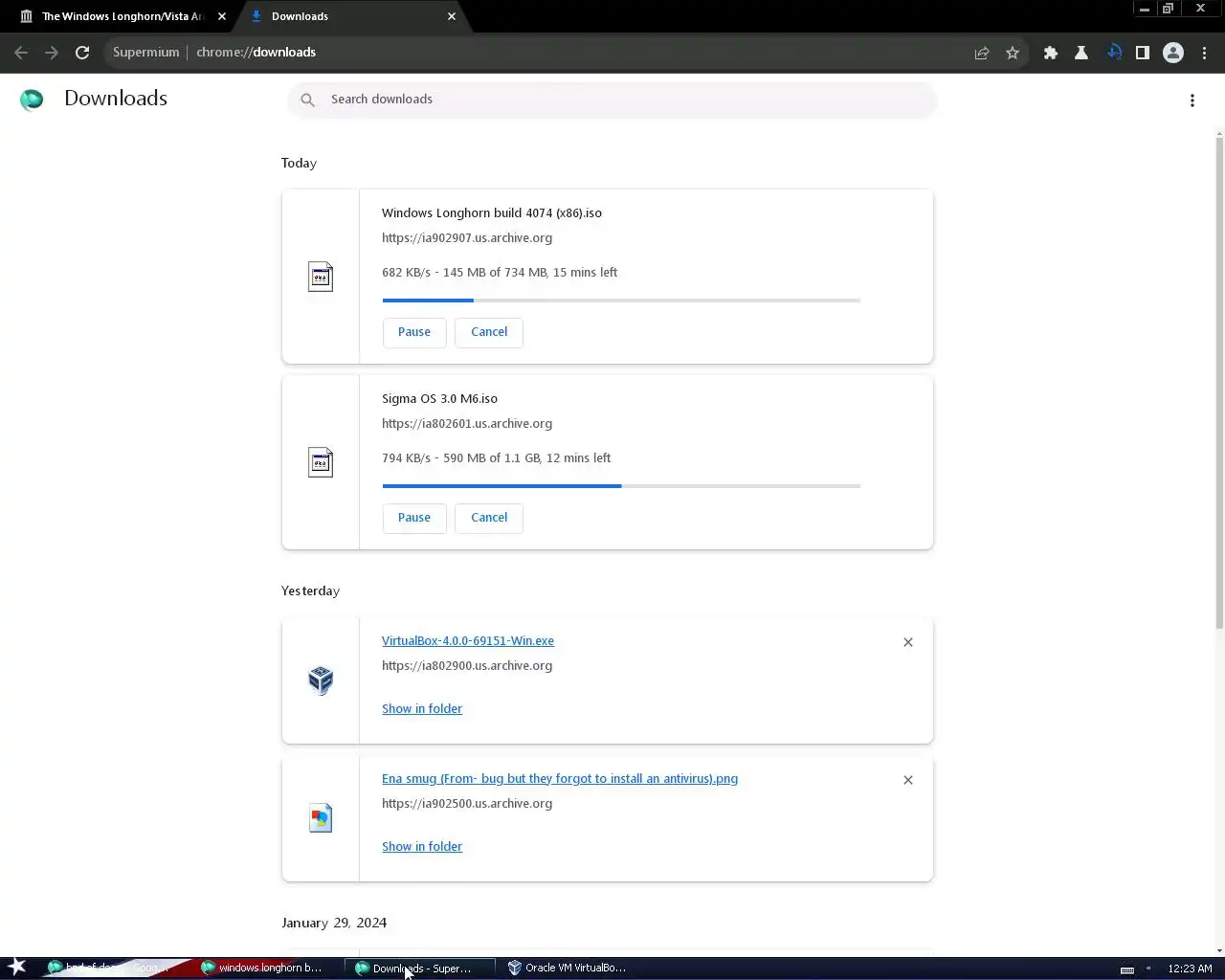The image size is (1225, 980).
Task: Close the Windows Longhorn/Vista archive tab
Action: 222,16
